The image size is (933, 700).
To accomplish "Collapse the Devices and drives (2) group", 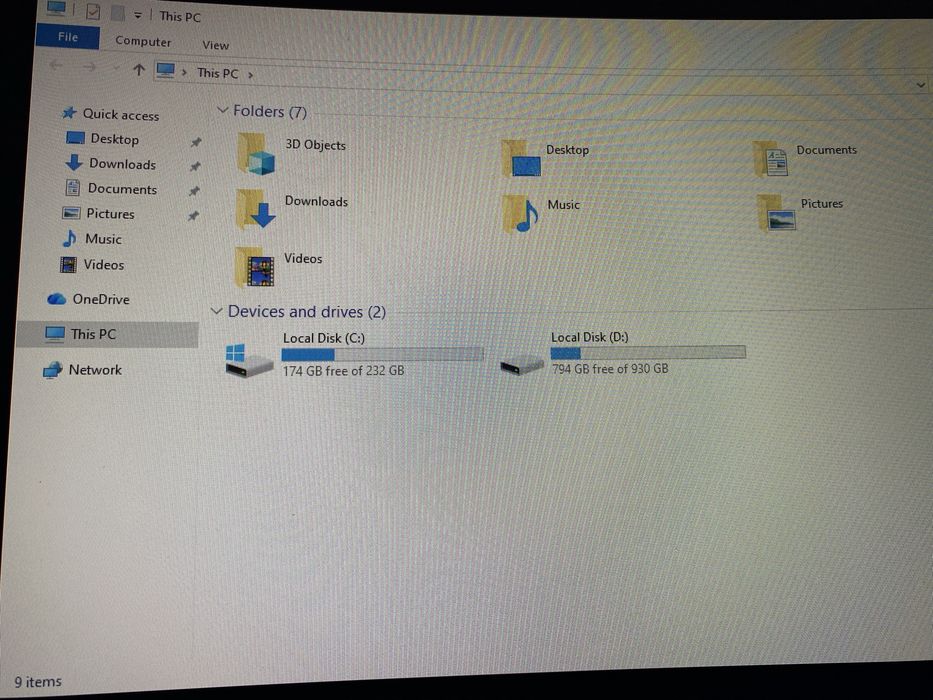I will 217,311.
